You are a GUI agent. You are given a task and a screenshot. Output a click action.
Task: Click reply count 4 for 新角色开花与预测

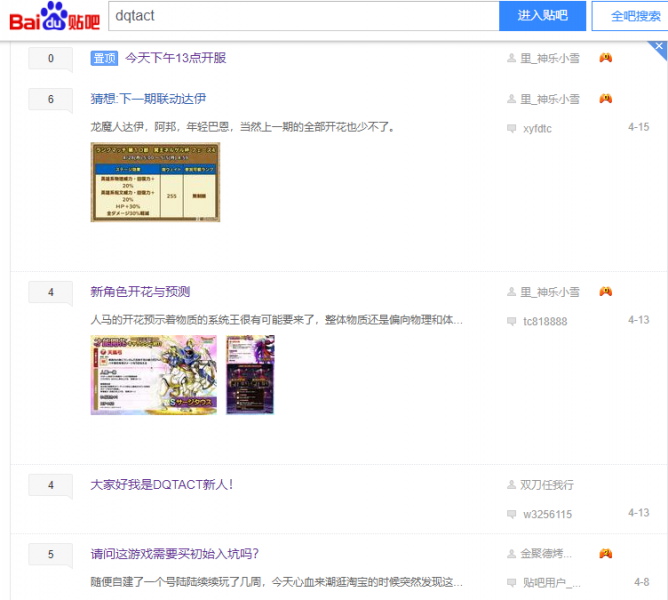point(51,292)
